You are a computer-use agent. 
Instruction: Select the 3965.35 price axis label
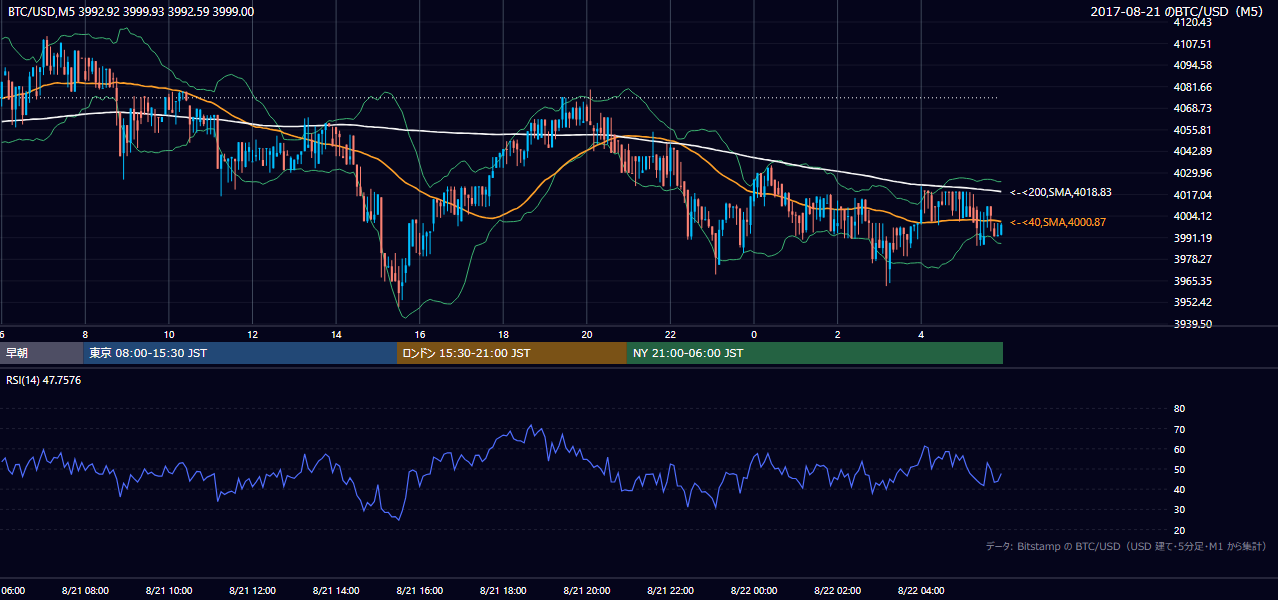[1192, 281]
